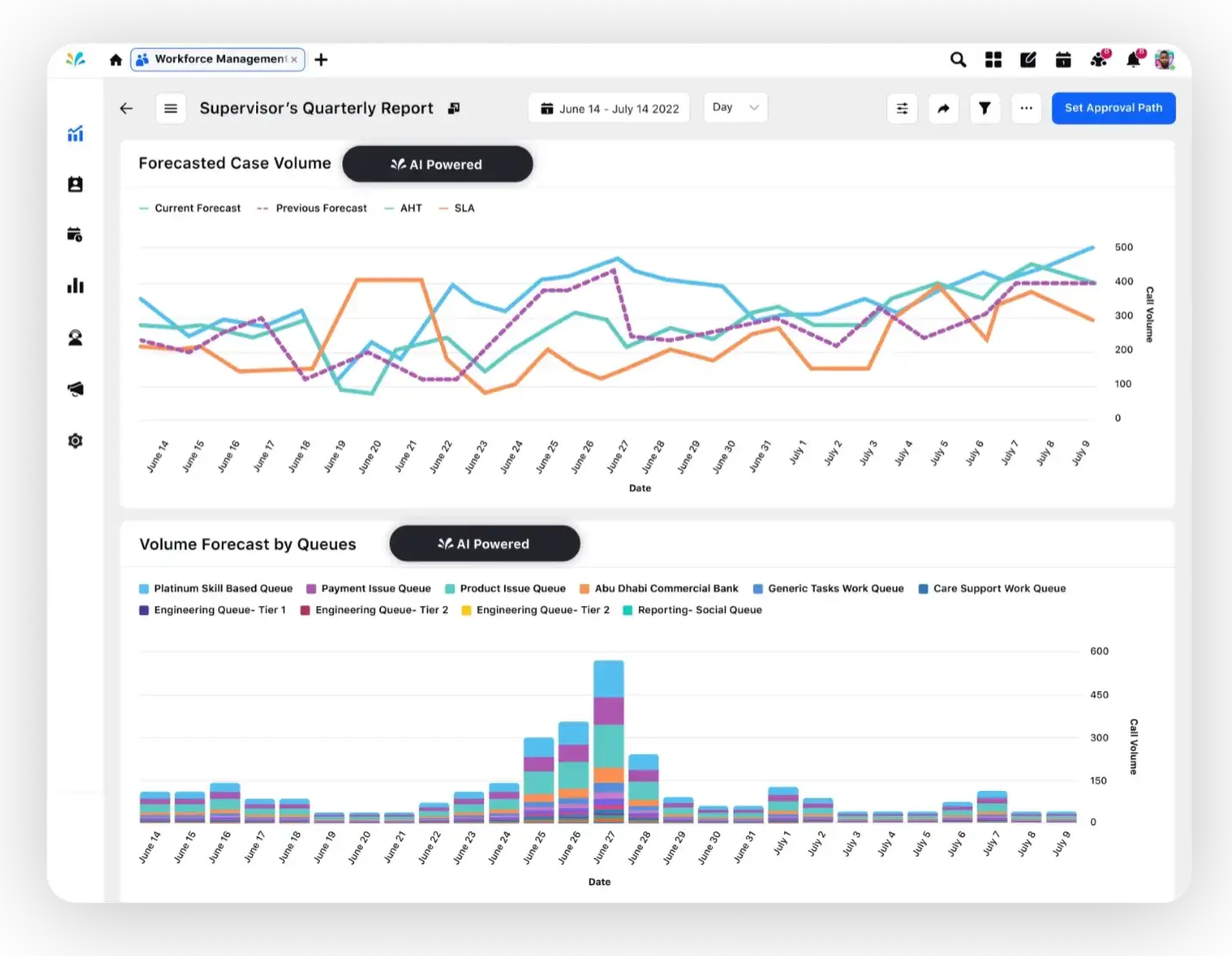Open the notifications bell with the badge
Screen dimensions: 1232x956
click(1133, 58)
